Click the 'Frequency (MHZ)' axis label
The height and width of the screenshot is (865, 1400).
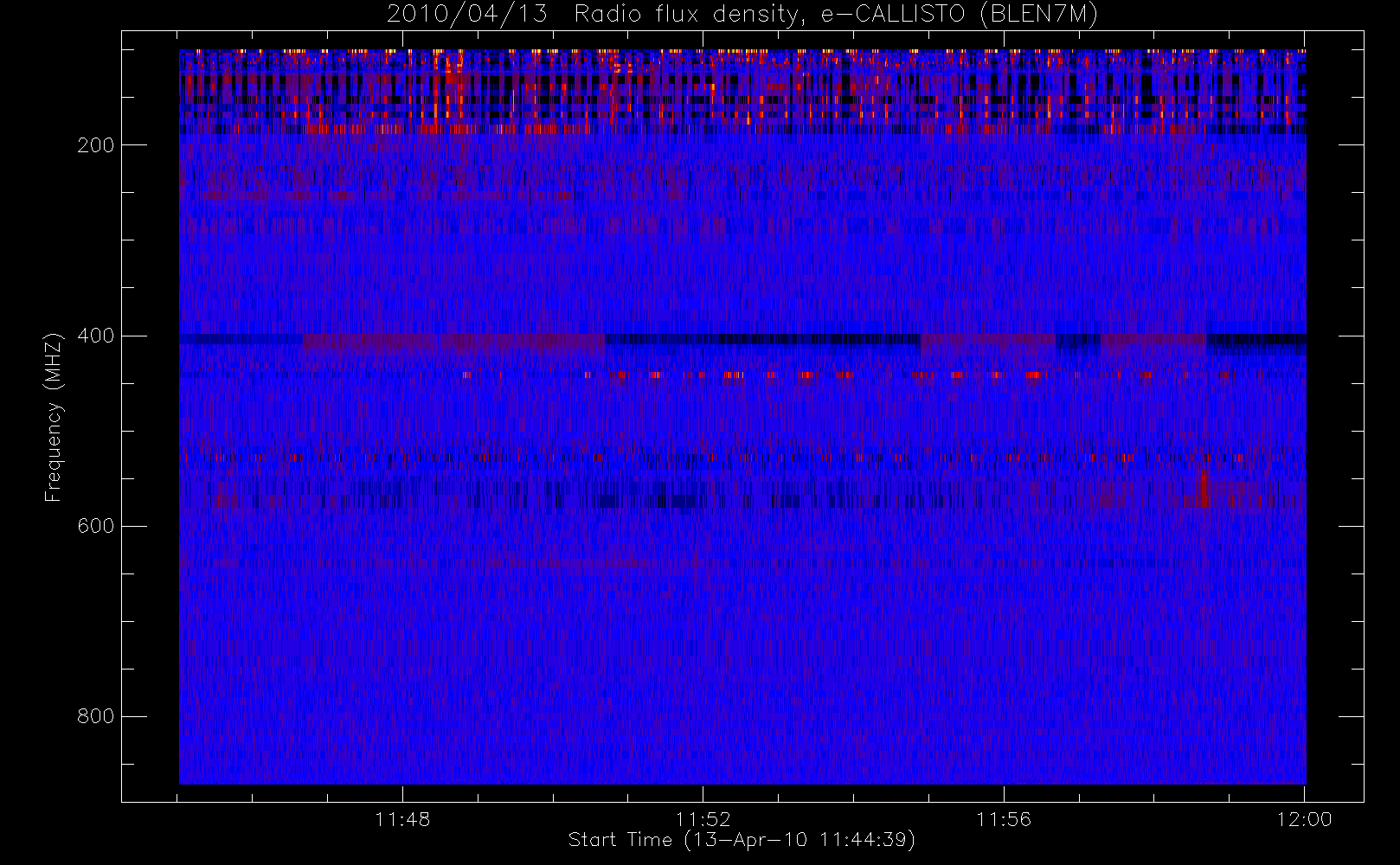coord(54,417)
